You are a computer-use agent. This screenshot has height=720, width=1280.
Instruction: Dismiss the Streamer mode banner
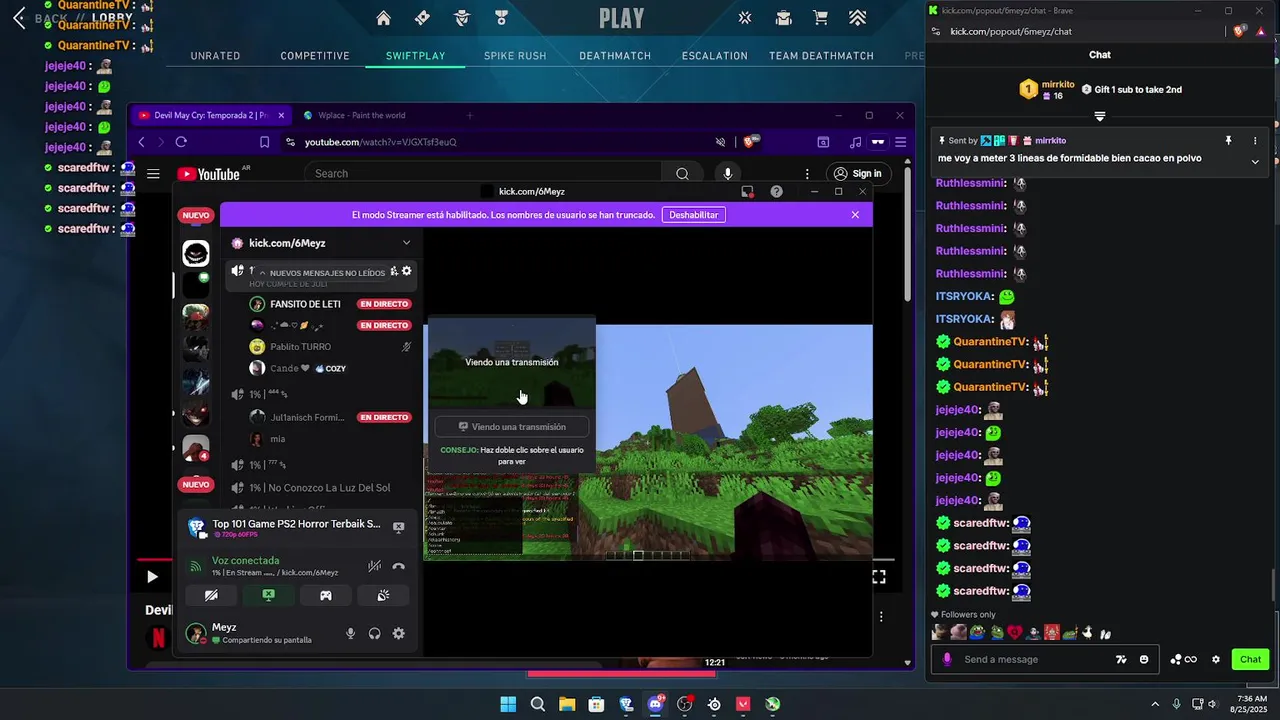point(855,214)
